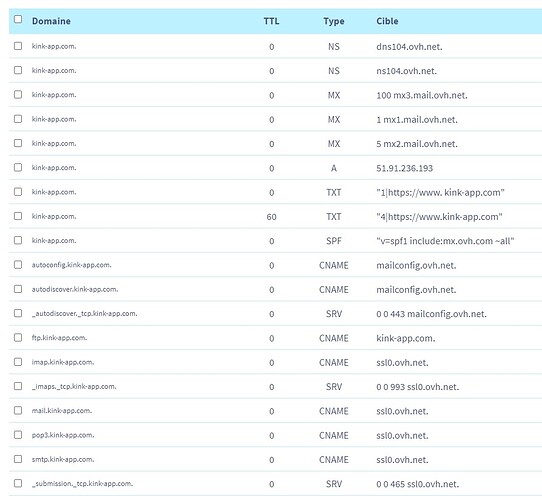Tick the pop3.kink-app.com row checkbox

click(18, 435)
